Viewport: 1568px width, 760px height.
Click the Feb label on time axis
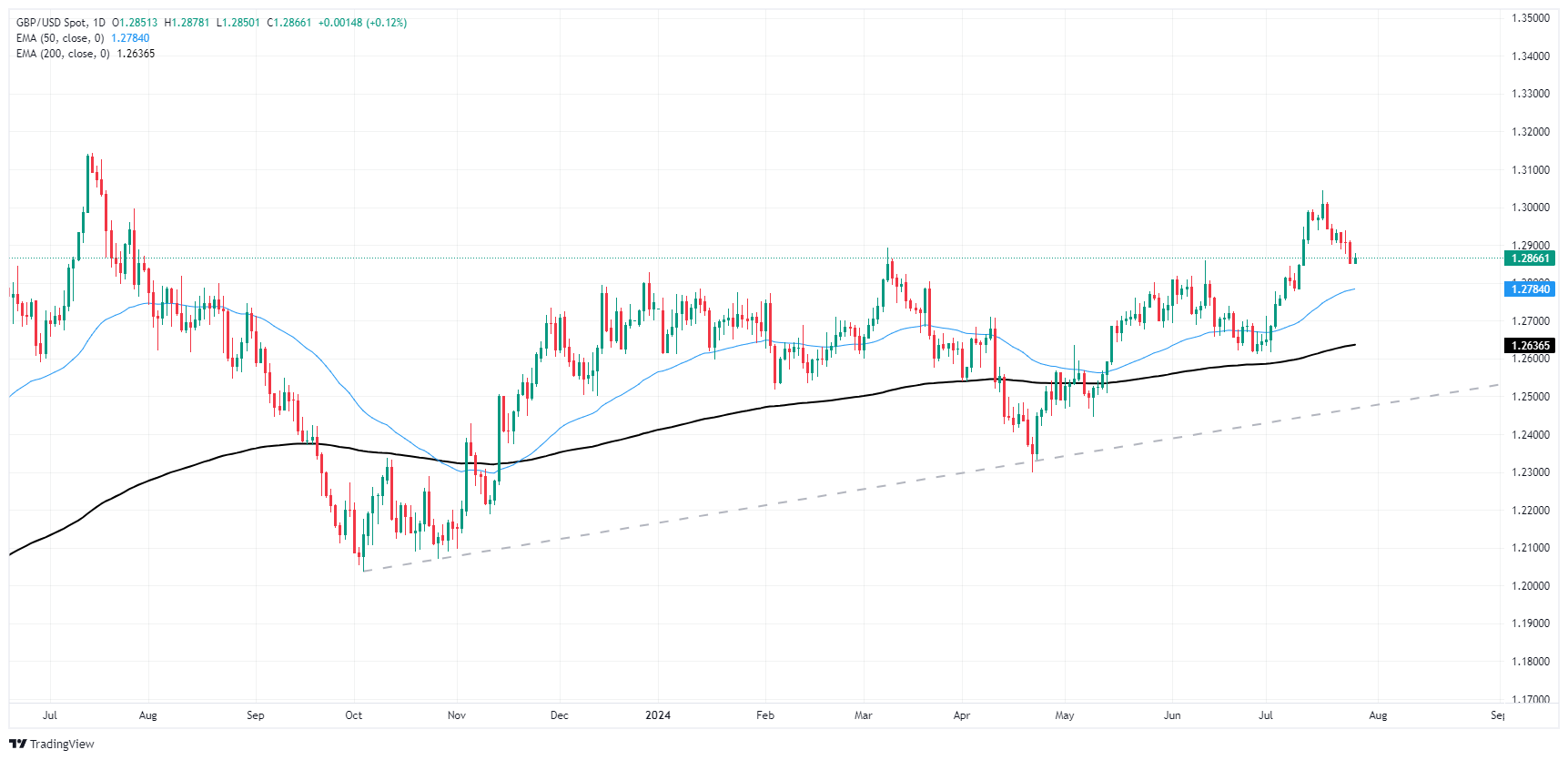tap(765, 715)
